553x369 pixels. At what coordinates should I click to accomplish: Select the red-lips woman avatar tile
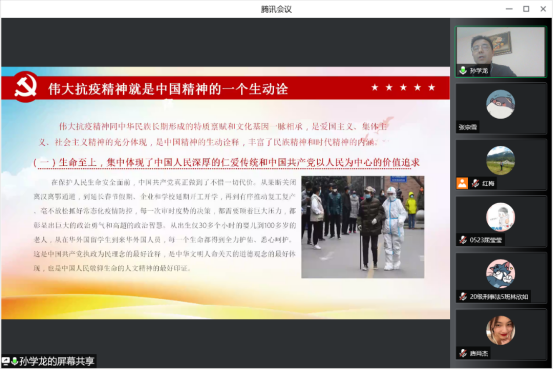(x=500, y=334)
